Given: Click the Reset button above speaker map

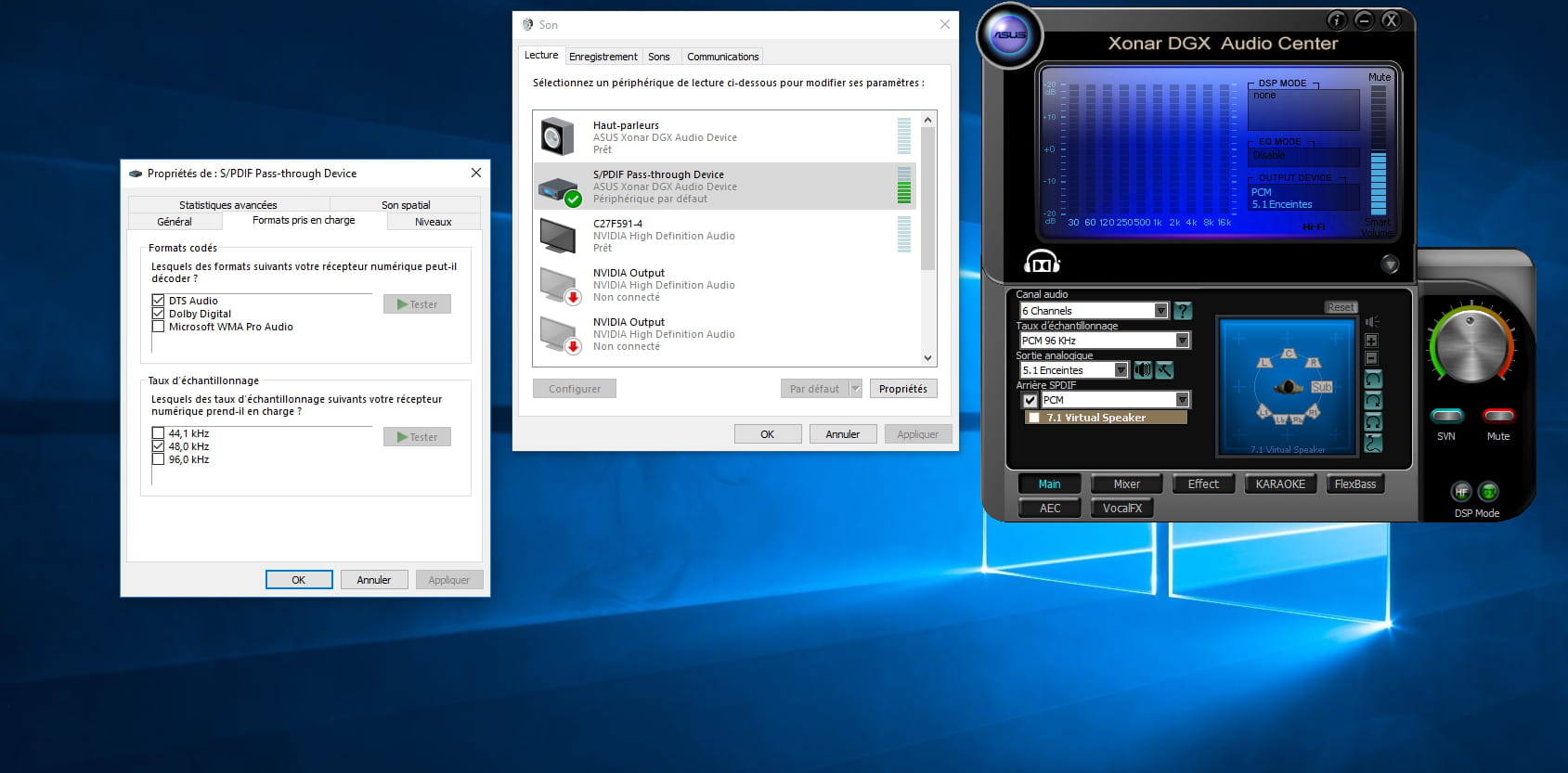Looking at the screenshot, I should 1341,307.
